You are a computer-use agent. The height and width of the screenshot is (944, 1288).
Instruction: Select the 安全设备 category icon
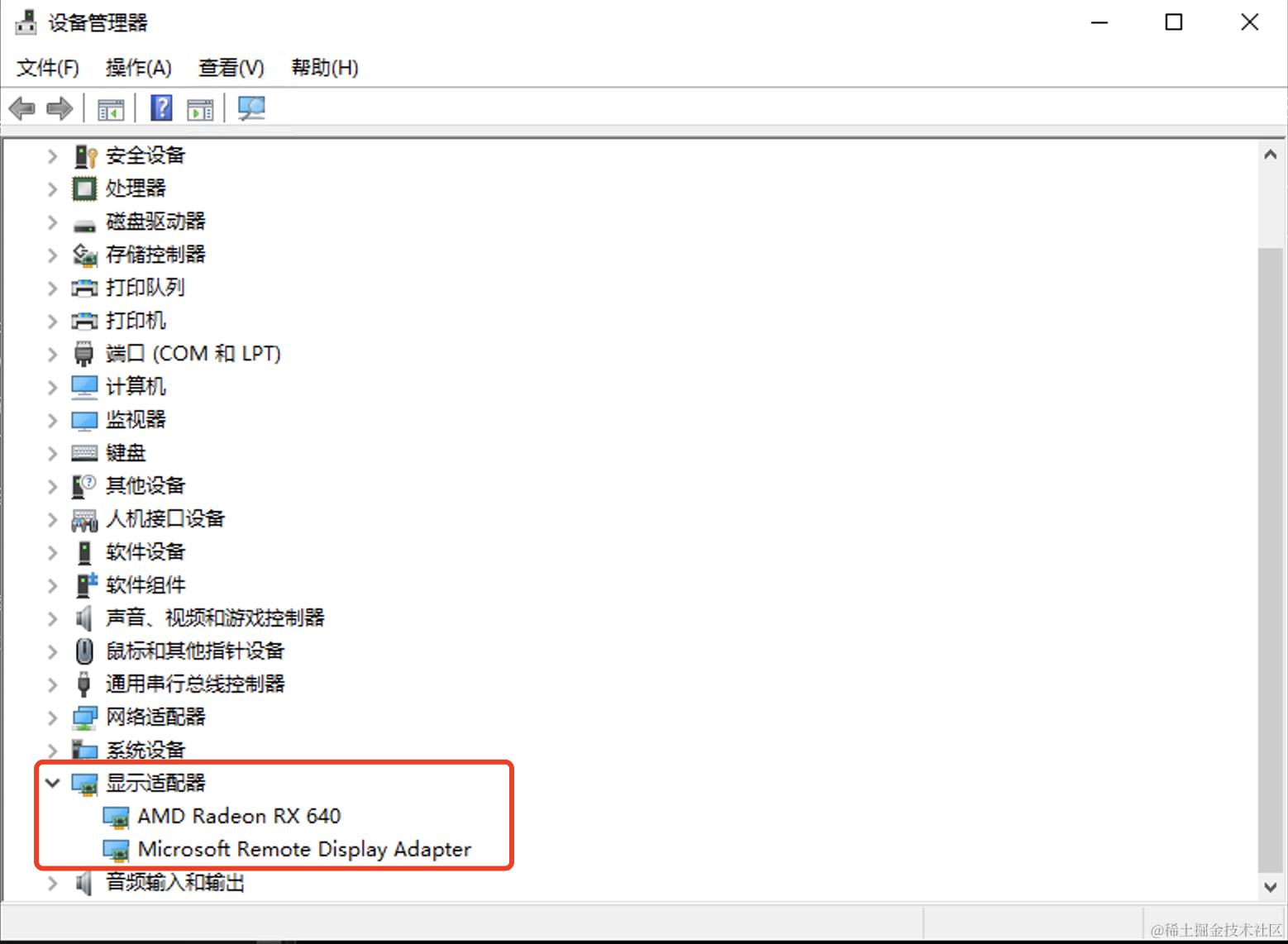click(x=84, y=155)
